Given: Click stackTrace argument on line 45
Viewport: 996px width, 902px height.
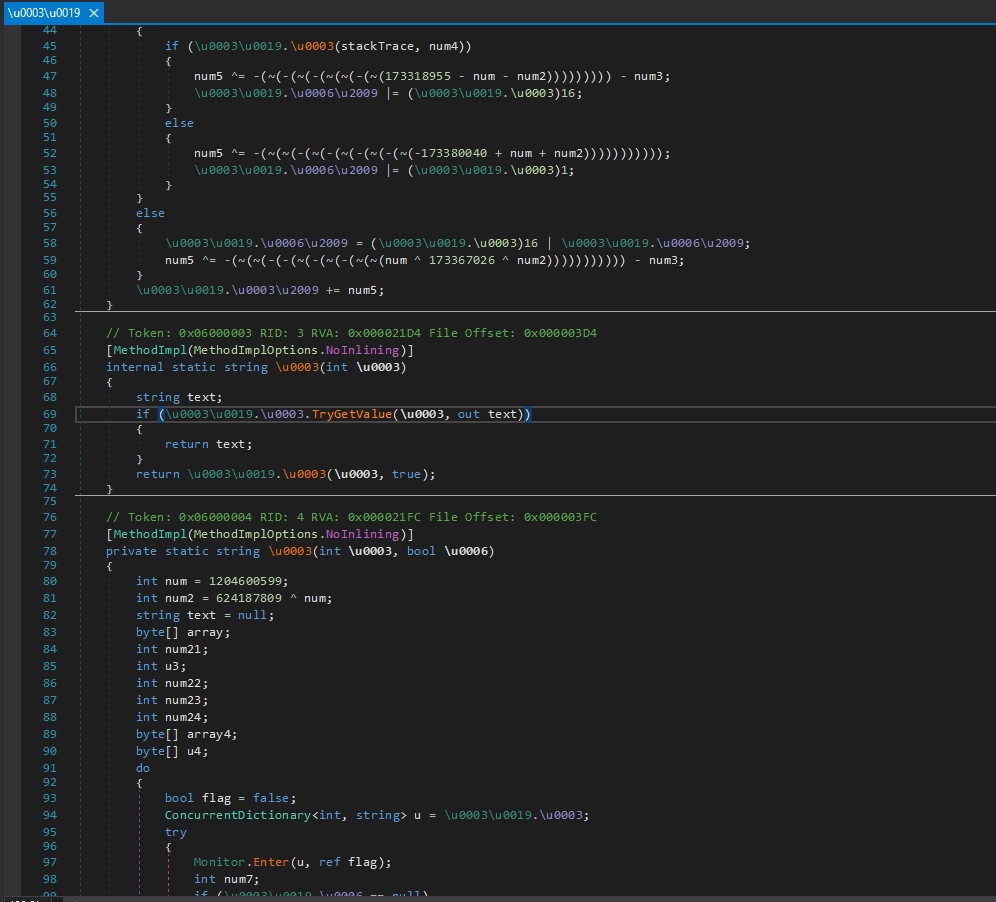Looking at the screenshot, I should [x=378, y=46].
